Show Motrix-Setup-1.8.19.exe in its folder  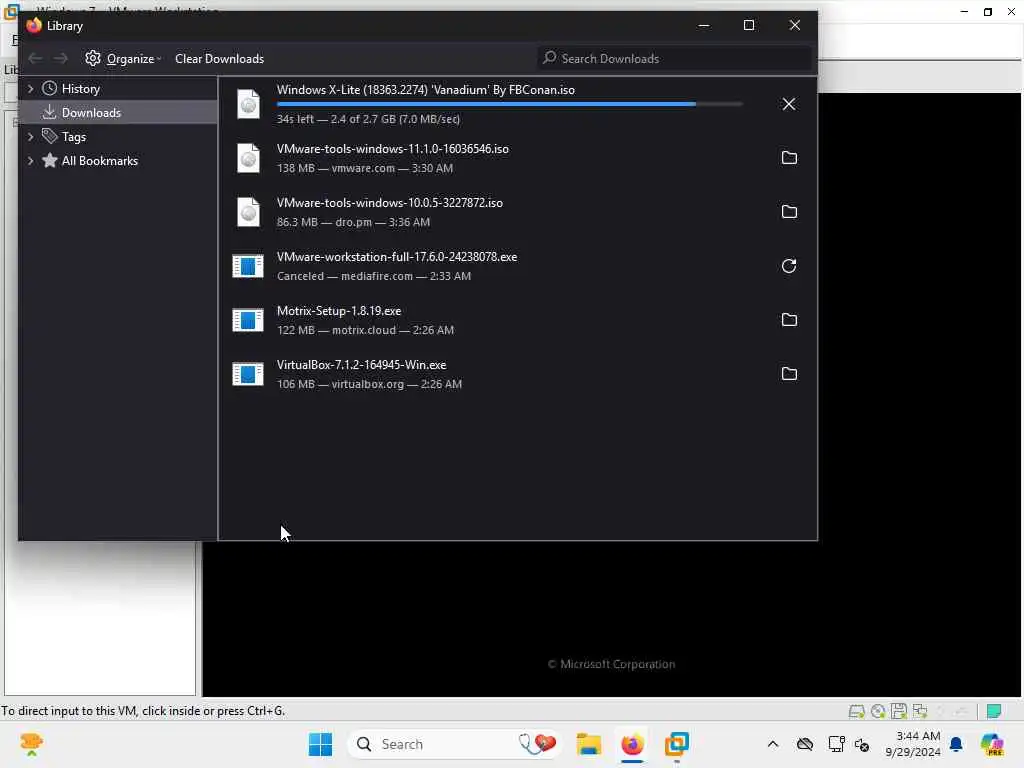pos(789,320)
